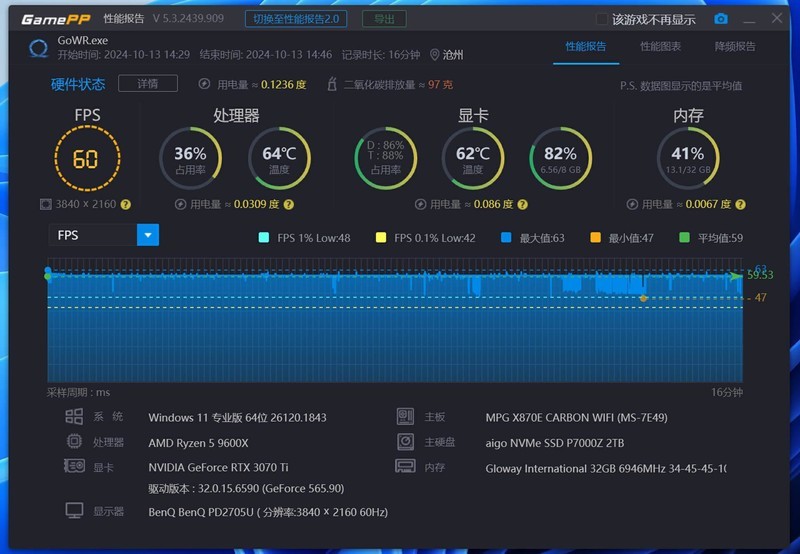The width and height of the screenshot is (800, 554).
Task: Click the green 59.53 average arrow marker
Action: coord(735,276)
